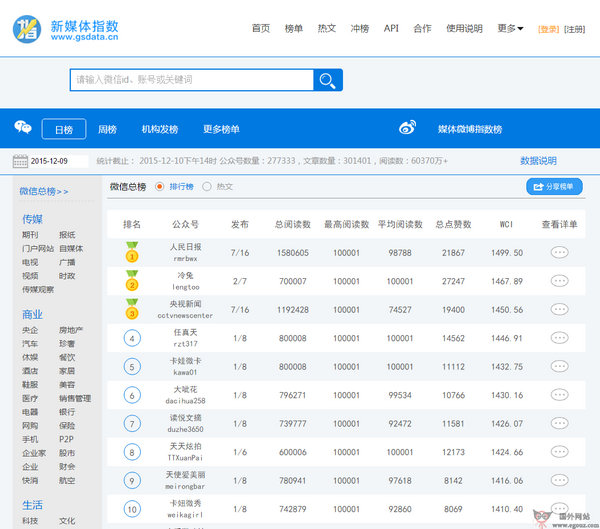Open the 合作 menu item
The height and width of the screenshot is (529, 600).
pos(422,28)
